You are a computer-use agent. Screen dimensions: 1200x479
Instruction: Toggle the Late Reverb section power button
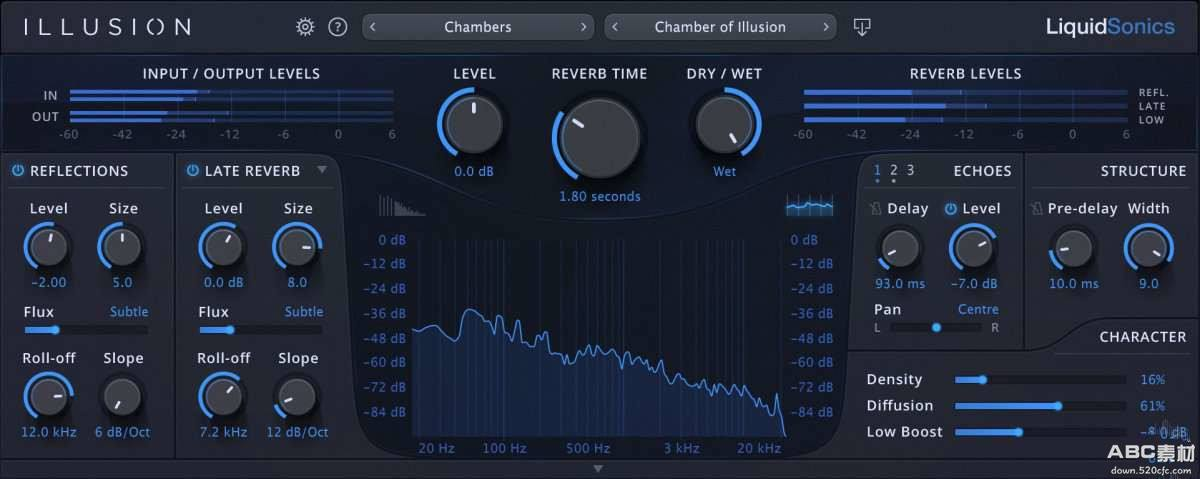pos(192,171)
